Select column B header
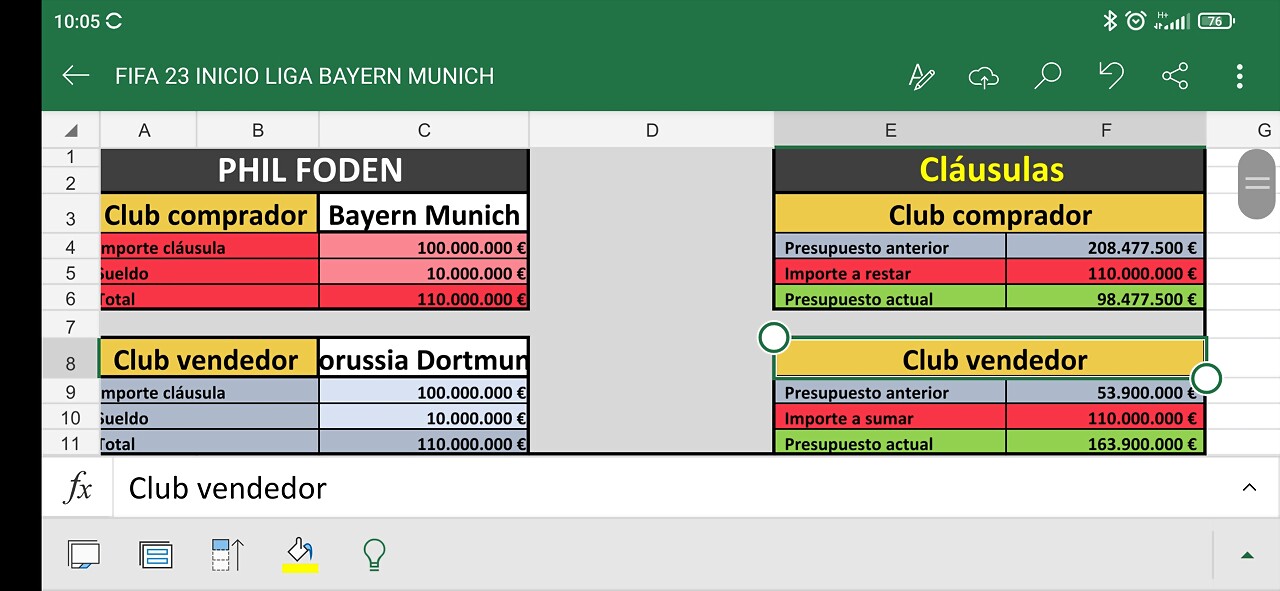This screenshot has height=591, width=1280. pos(258,130)
